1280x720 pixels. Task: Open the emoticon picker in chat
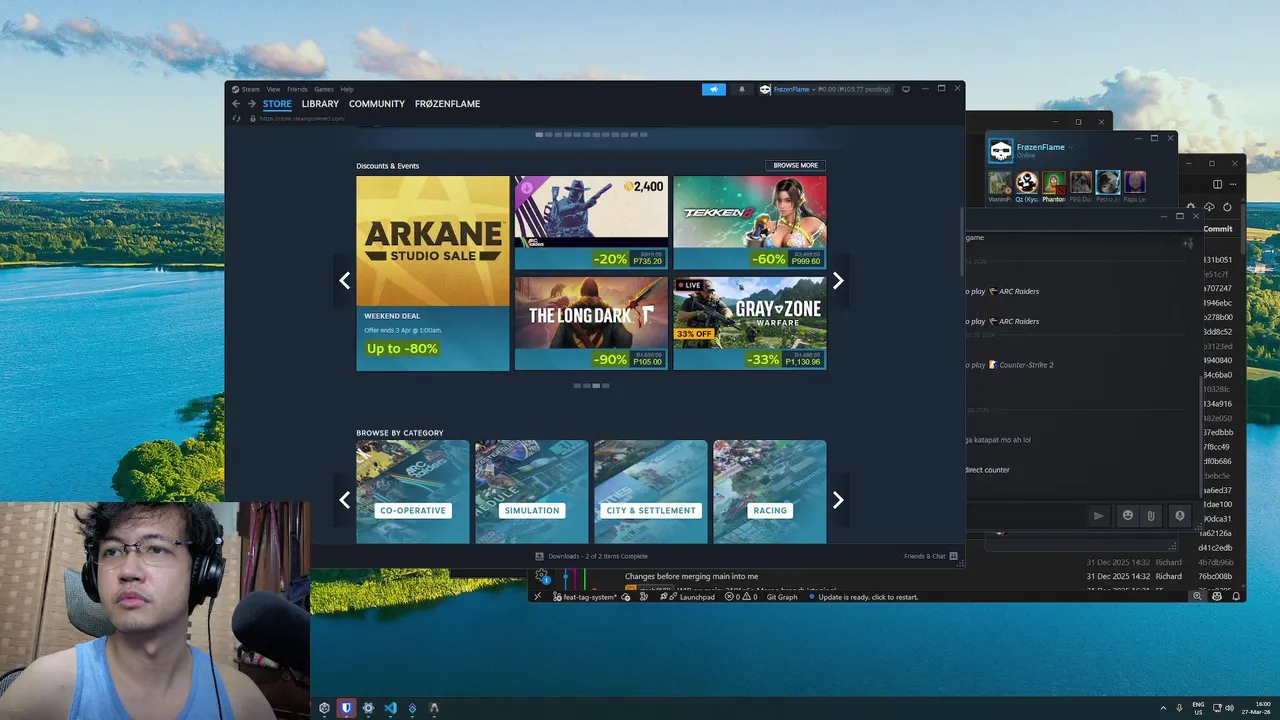[1128, 515]
